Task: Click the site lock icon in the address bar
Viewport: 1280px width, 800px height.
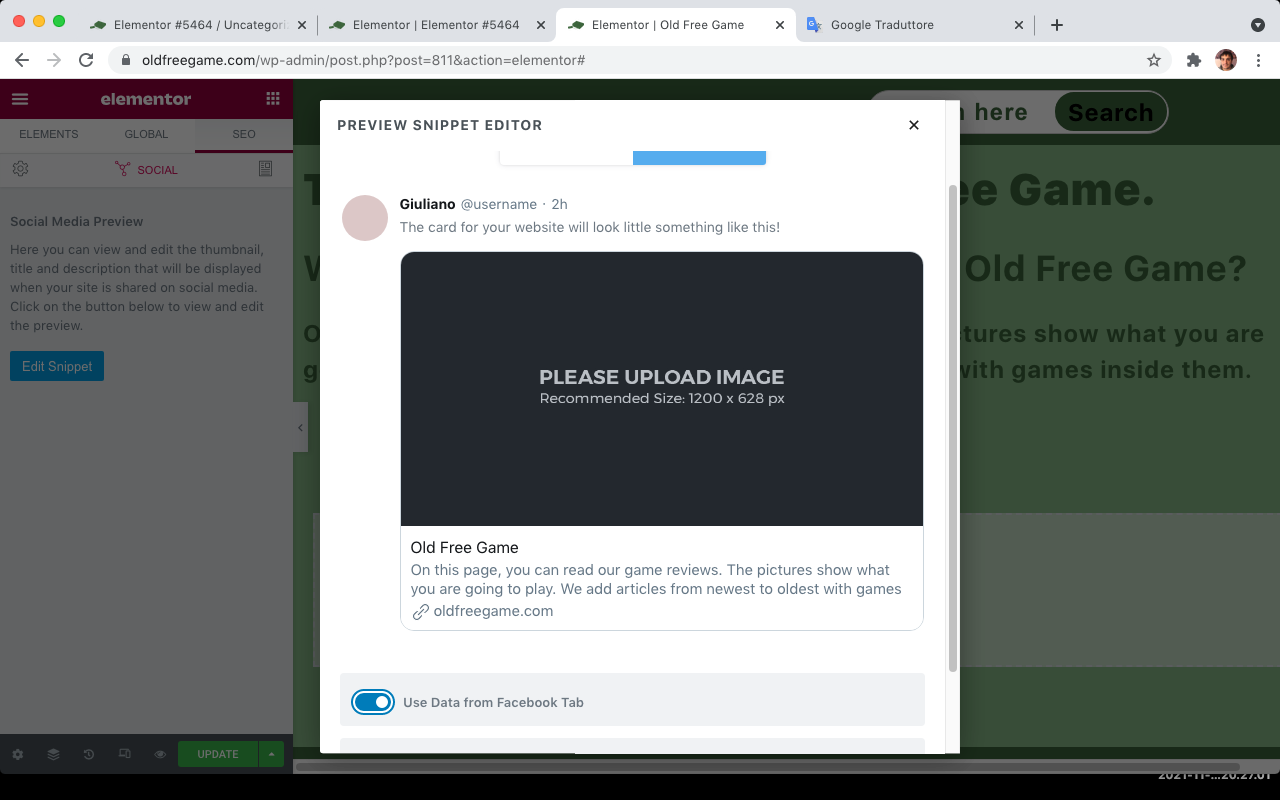Action: [126, 60]
